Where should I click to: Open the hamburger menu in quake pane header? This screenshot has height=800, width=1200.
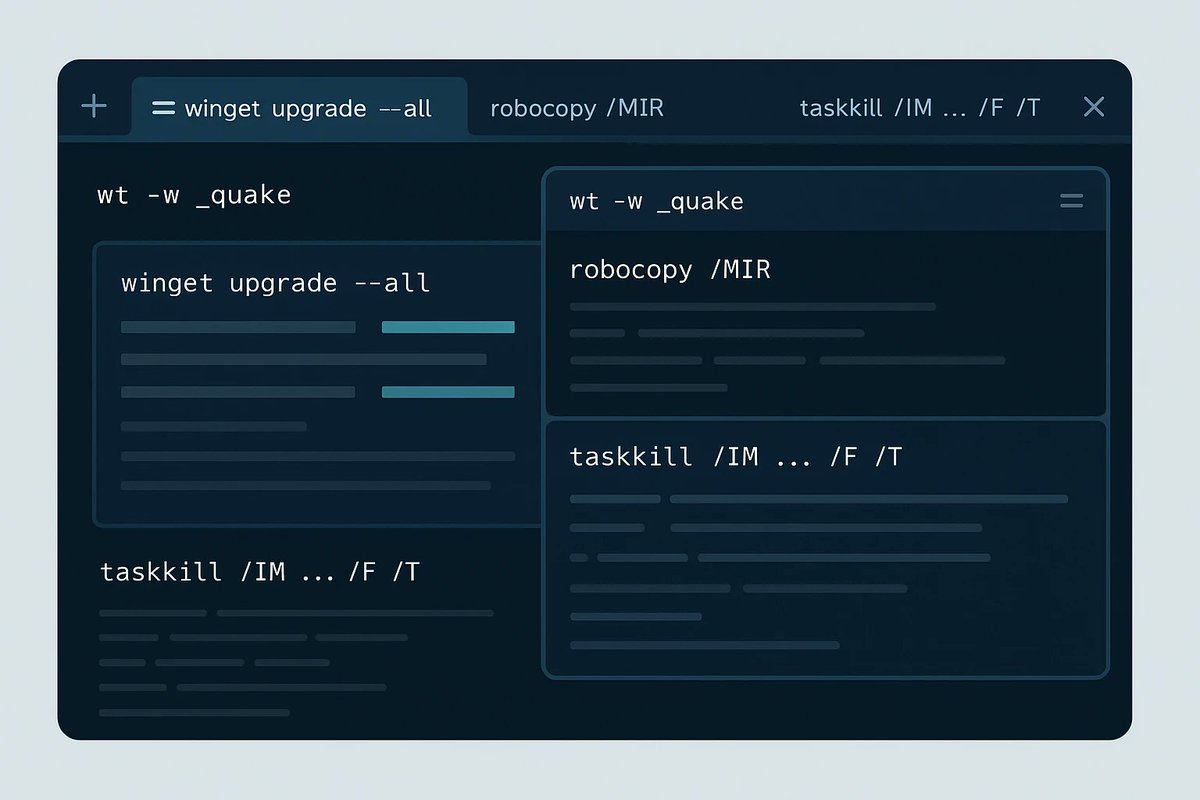tap(1071, 201)
